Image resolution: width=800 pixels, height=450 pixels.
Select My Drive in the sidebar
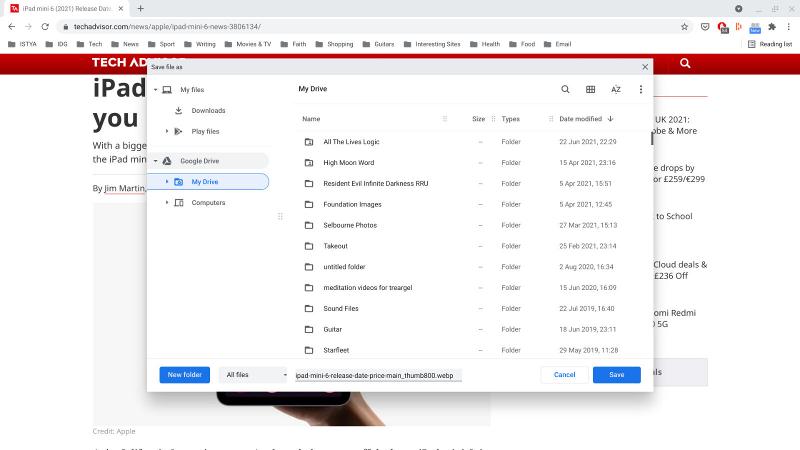(x=208, y=182)
